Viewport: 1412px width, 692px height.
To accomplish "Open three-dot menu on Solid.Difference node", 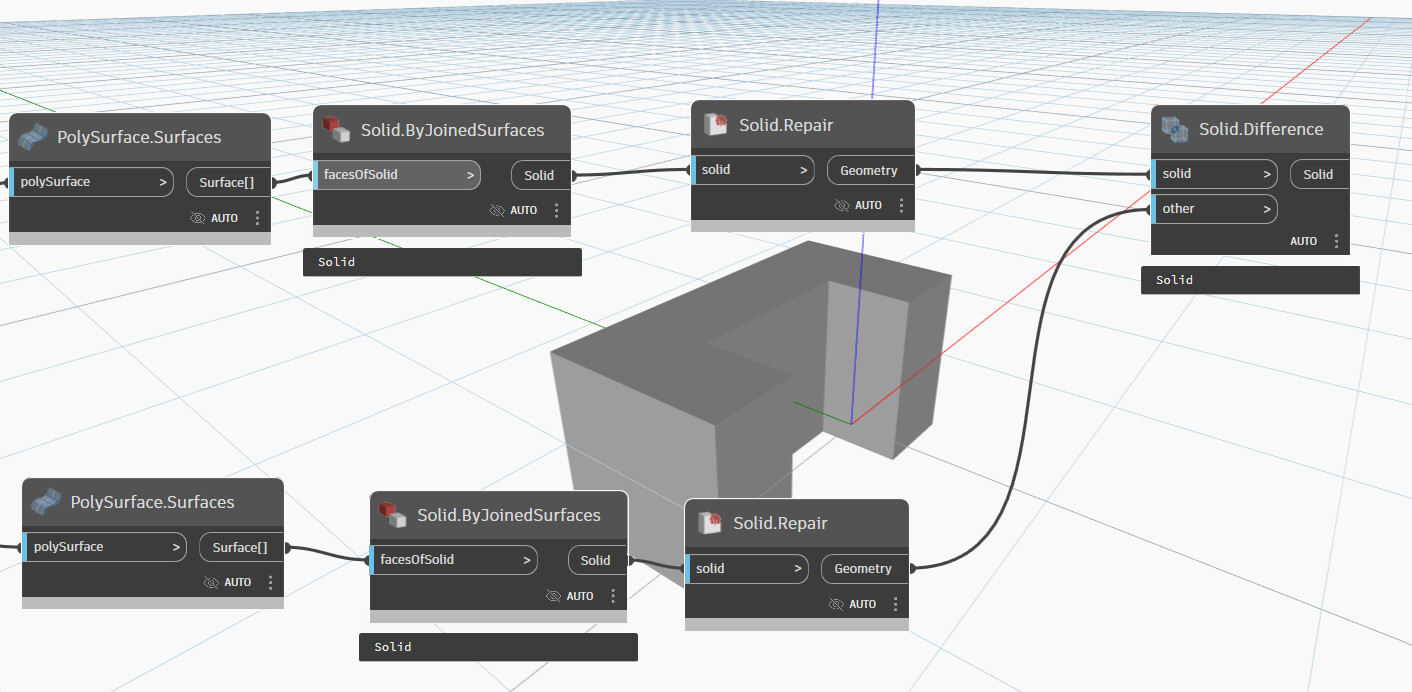I will [1336, 241].
